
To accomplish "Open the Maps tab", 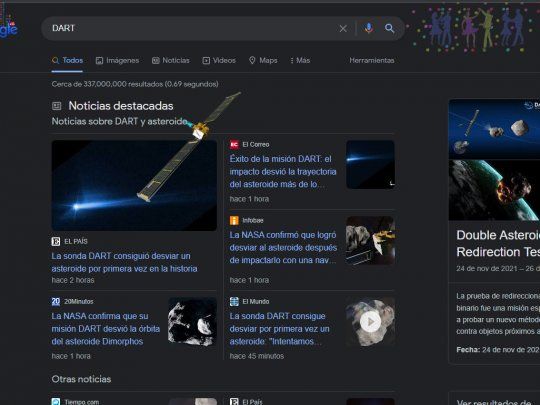I will pos(263,61).
